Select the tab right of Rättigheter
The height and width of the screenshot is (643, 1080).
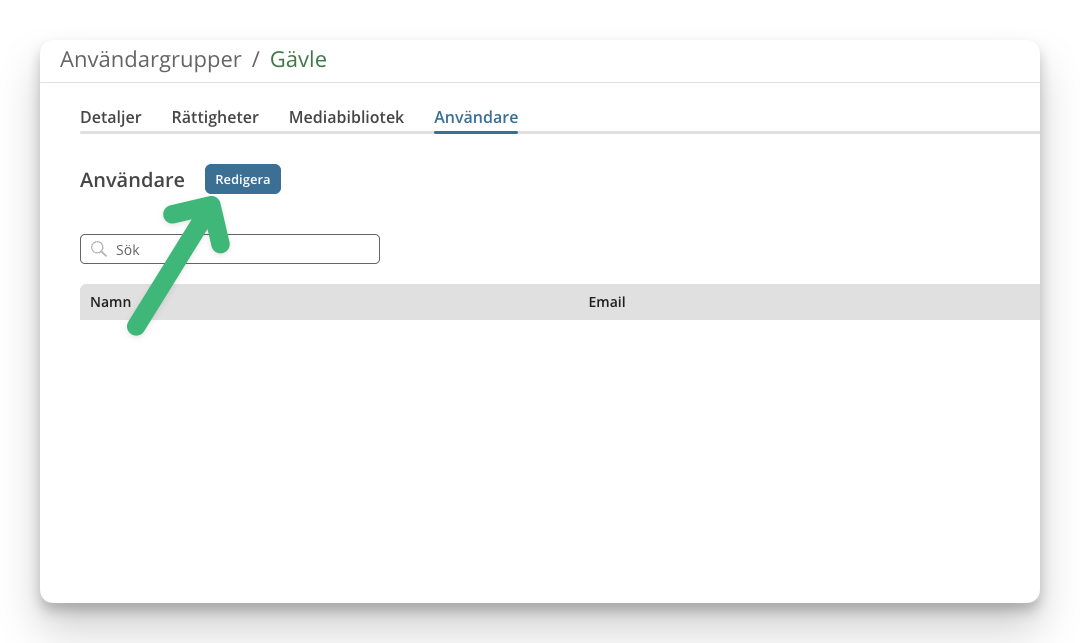[346, 117]
